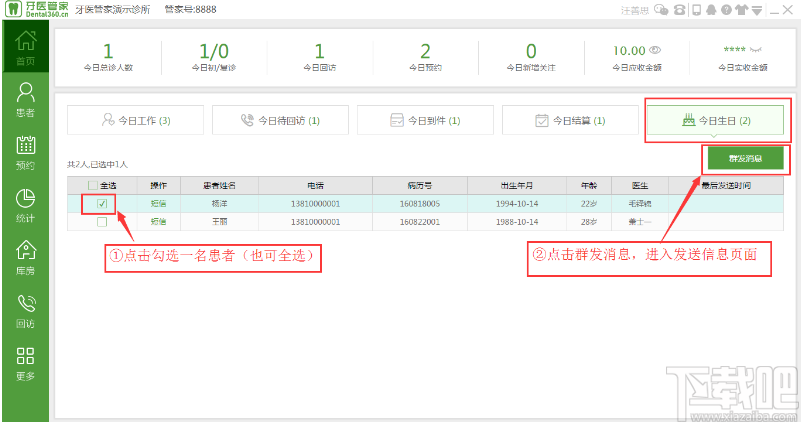Click birth date 1988-10-14 cell
Viewport: 801px width, 422px height.
coord(517,222)
